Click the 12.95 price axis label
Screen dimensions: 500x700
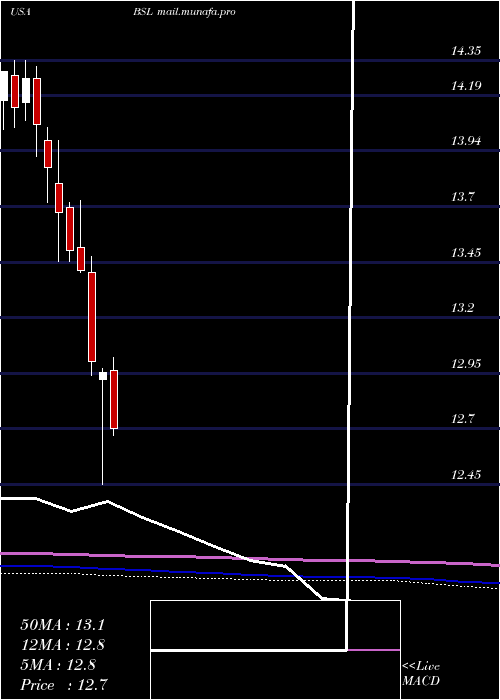pyautogui.click(x=467, y=364)
